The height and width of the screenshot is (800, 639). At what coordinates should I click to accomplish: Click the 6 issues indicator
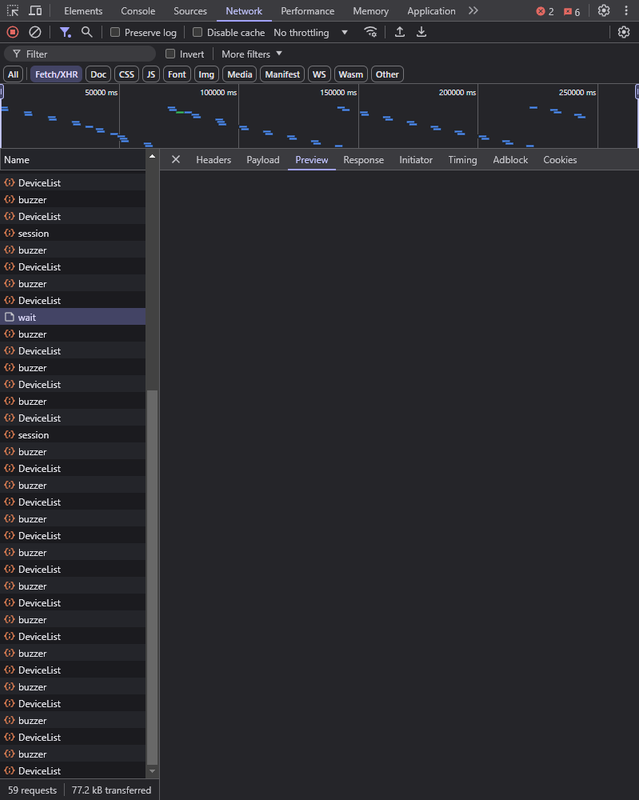point(572,11)
